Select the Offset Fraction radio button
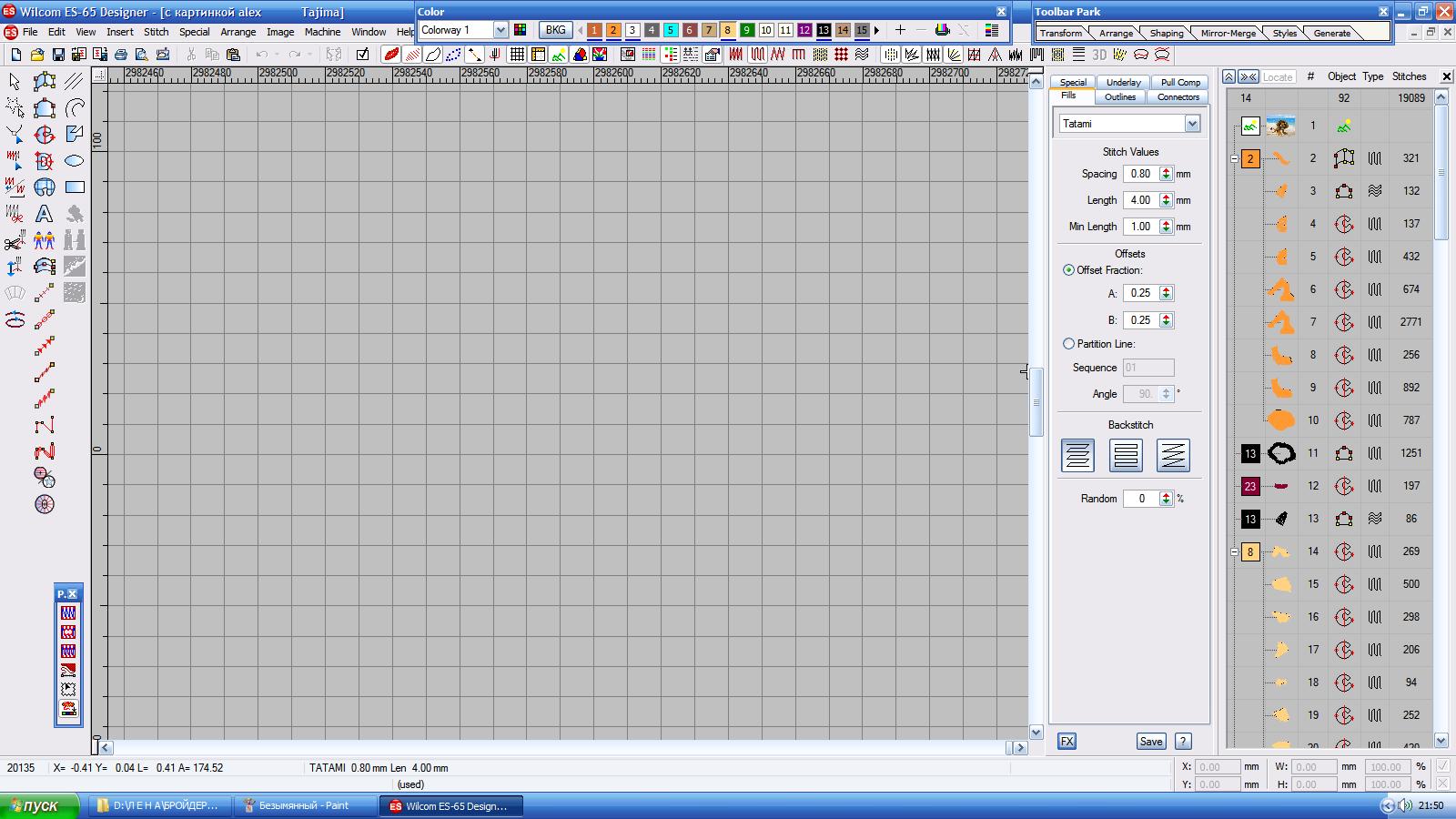This screenshot has width=1456, height=819. 1068,270
